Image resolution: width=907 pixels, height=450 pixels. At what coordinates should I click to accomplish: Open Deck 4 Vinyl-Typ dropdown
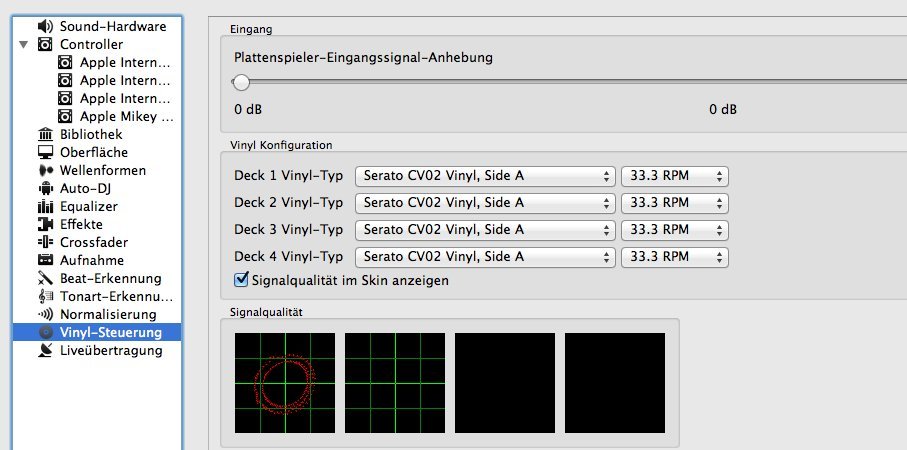click(484, 257)
